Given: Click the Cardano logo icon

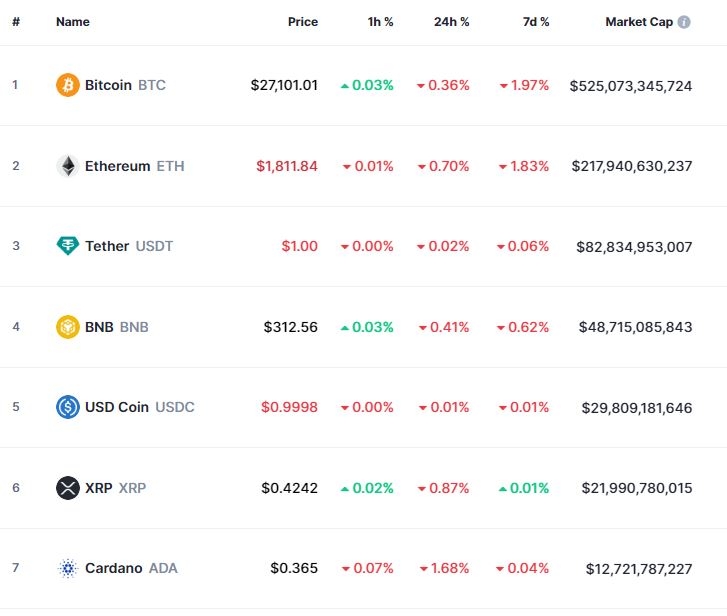Looking at the screenshot, I should [x=67, y=568].
